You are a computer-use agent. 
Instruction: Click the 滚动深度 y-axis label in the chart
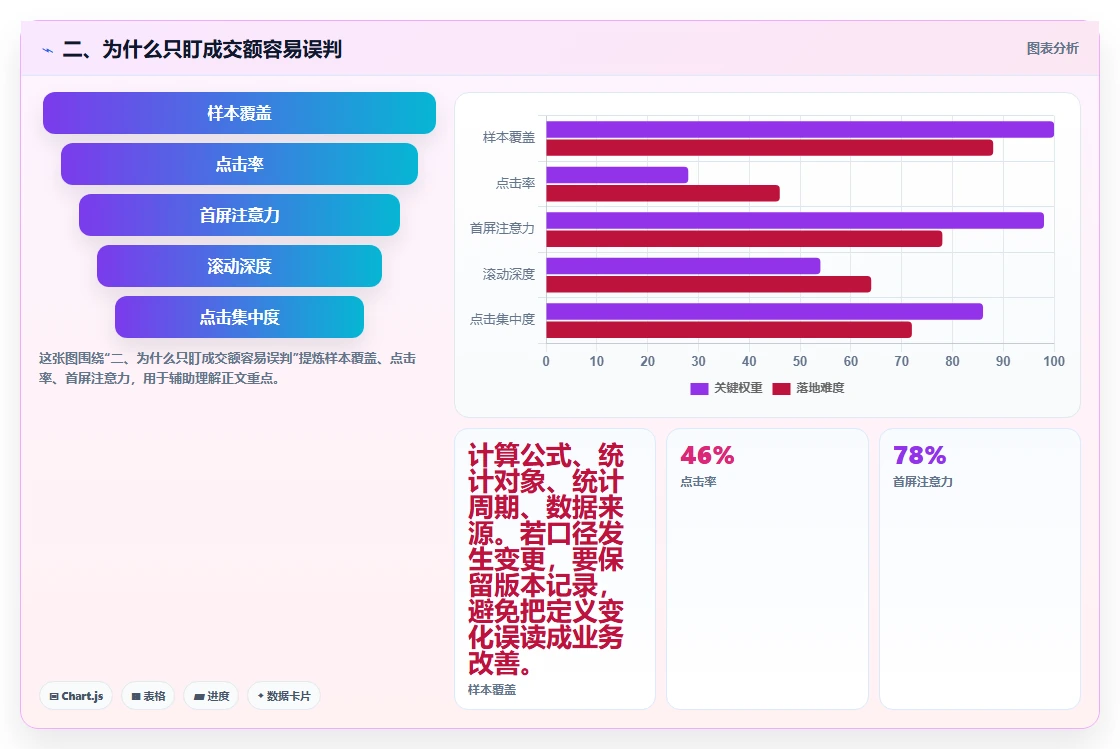(509, 274)
